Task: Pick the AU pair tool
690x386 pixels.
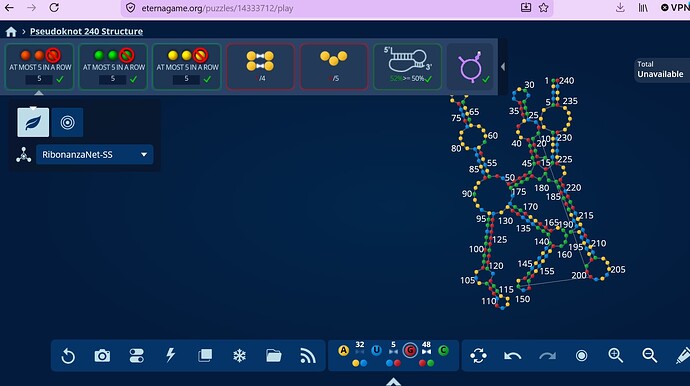Action: pyautogui.click(x=360, y=363)
